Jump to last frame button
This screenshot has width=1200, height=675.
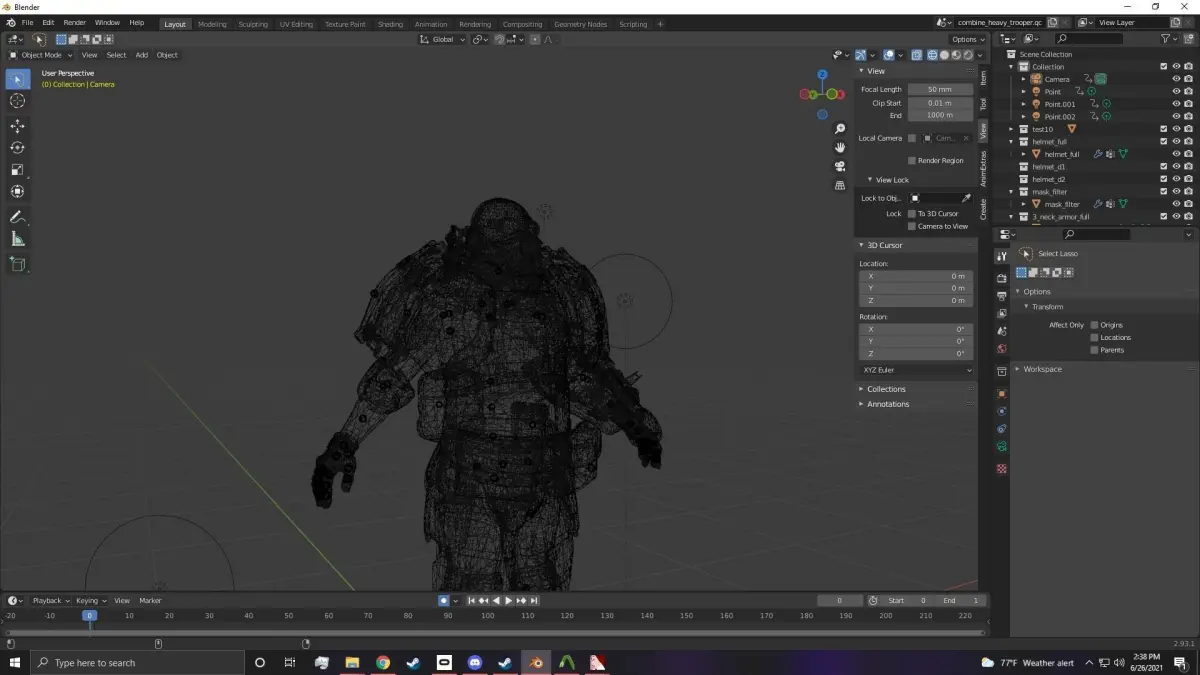point(534,600)
